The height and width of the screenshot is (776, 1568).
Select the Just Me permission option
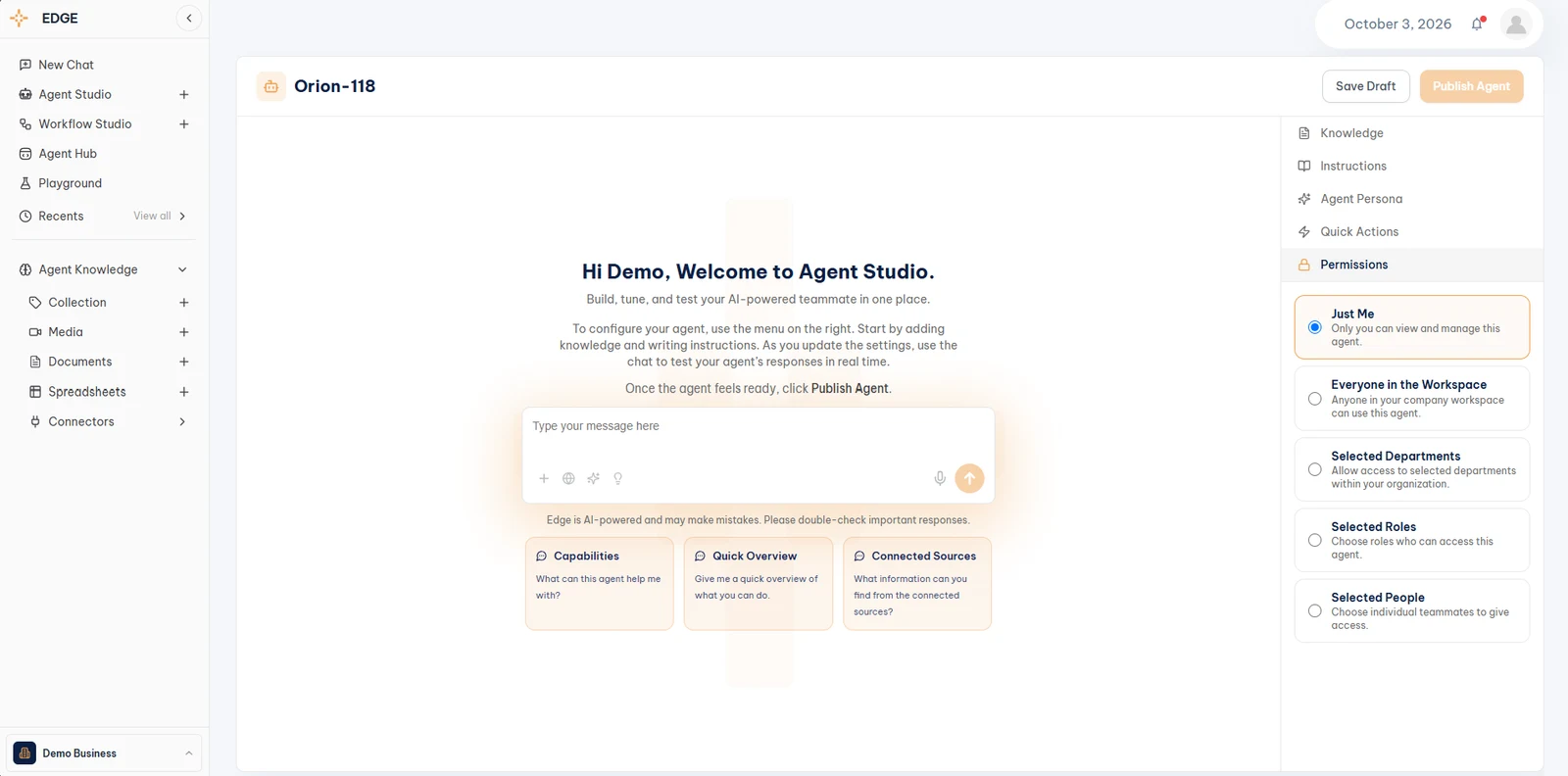1412,327
